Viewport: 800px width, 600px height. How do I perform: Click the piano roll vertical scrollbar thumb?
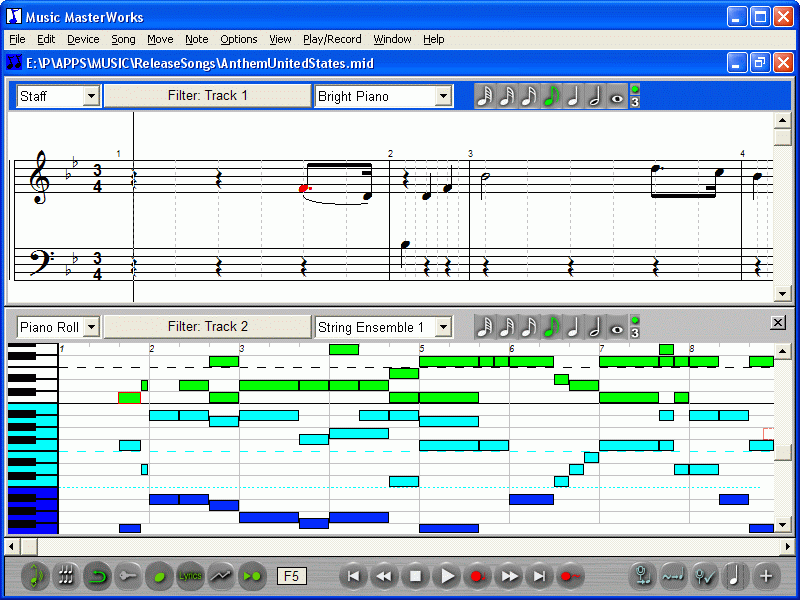pos(782,452)
